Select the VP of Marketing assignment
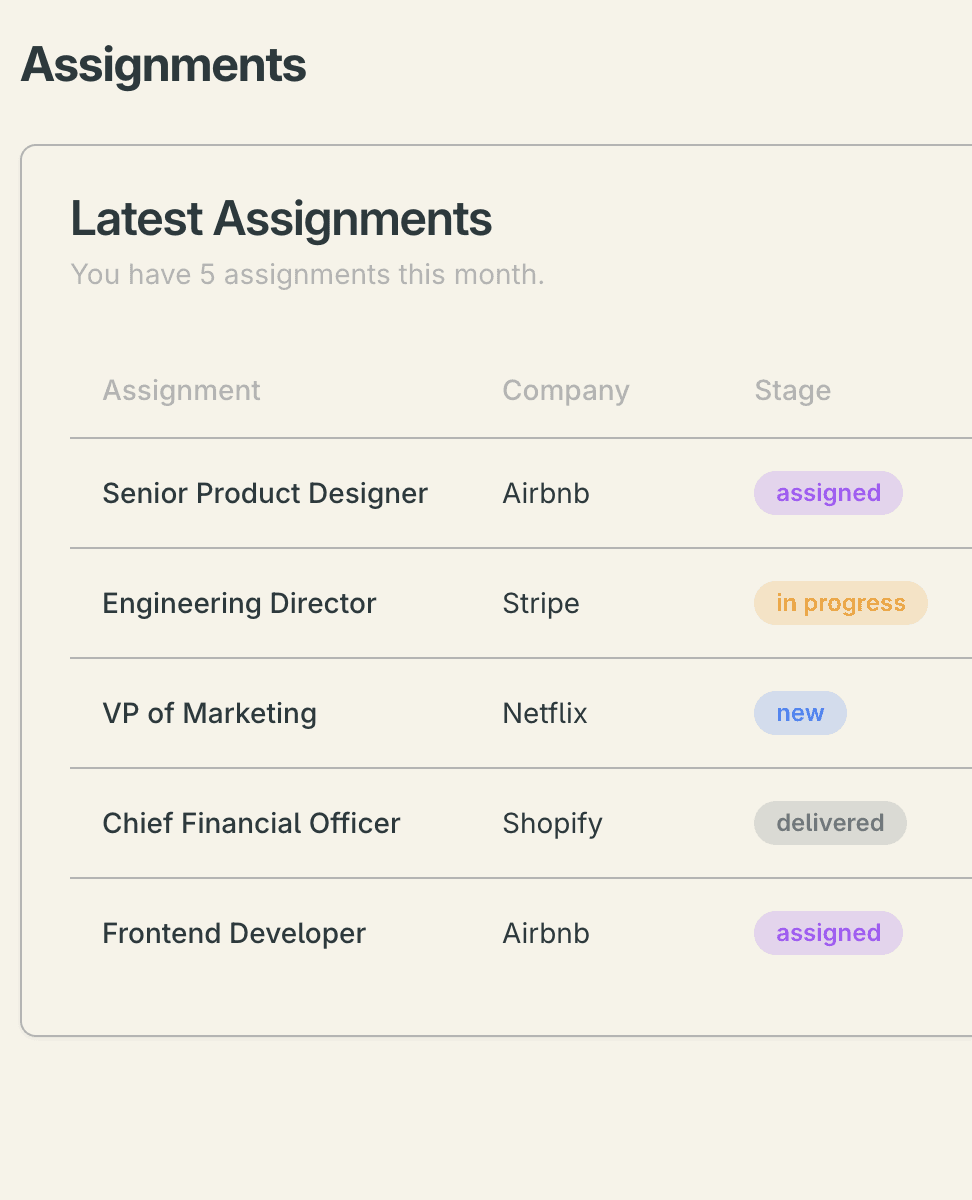972x1200 pixels. click(x=209, y=713)
